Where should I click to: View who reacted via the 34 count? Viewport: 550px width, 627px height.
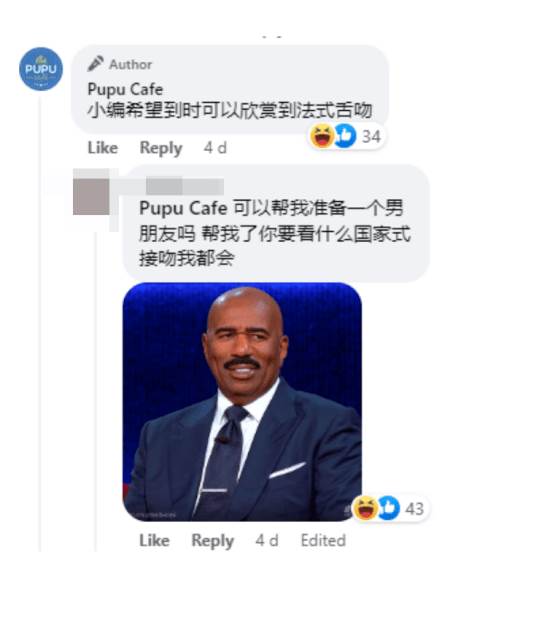[x=371, y=137]
